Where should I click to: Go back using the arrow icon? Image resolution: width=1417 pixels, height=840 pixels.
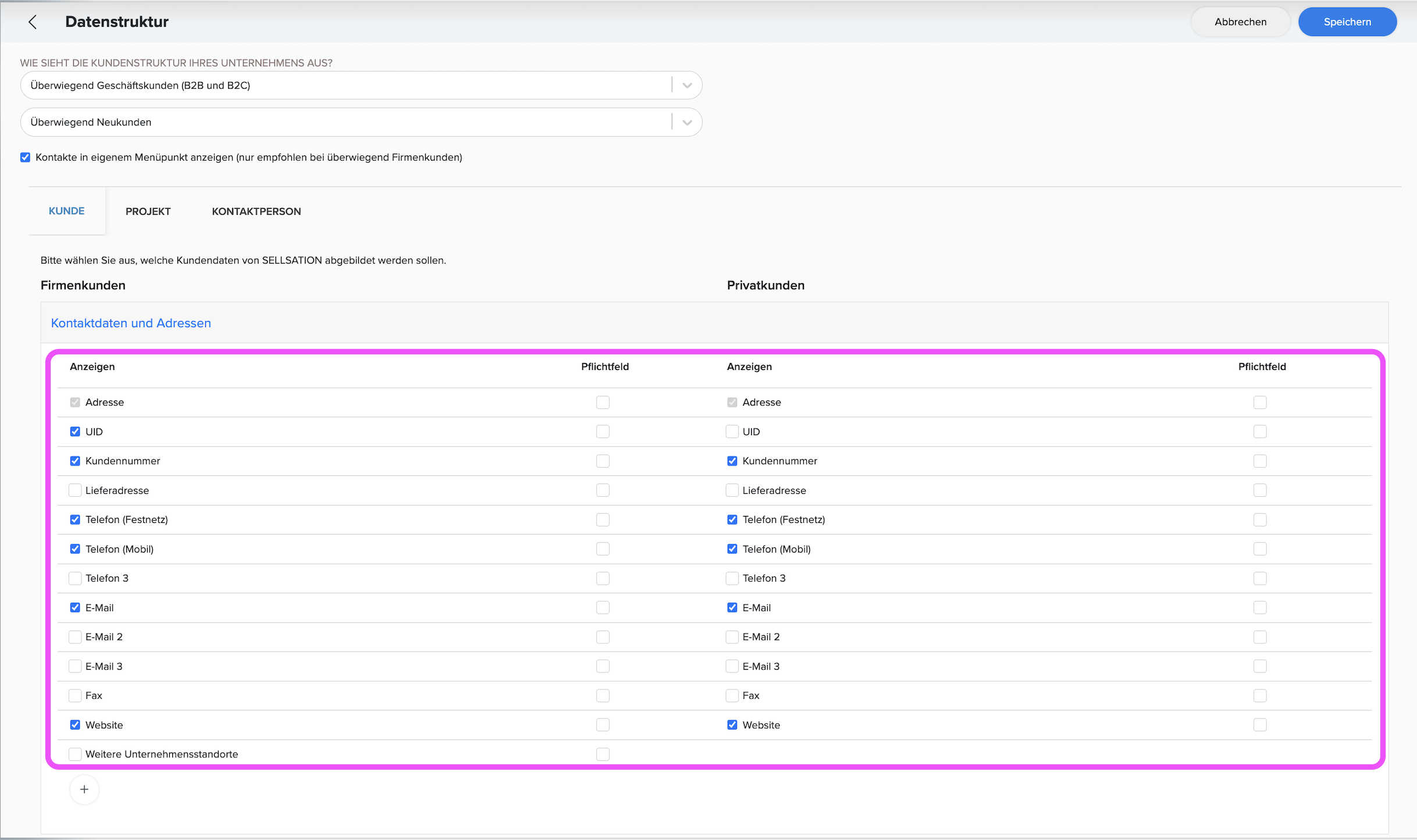[x=33, y=22]
